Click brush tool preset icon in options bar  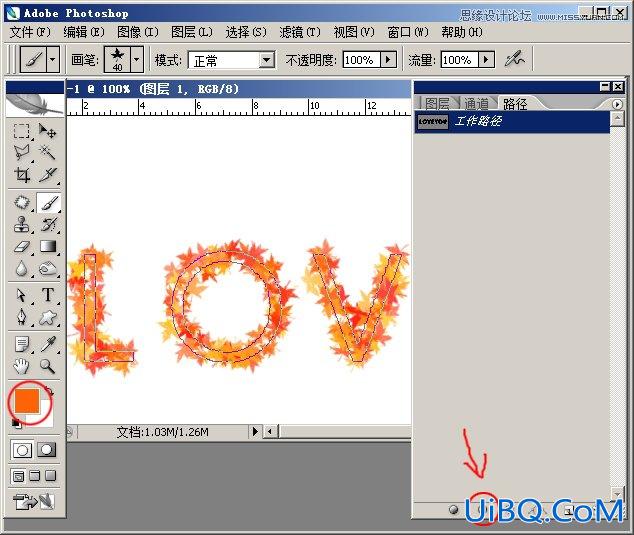[x=34, y=60]
